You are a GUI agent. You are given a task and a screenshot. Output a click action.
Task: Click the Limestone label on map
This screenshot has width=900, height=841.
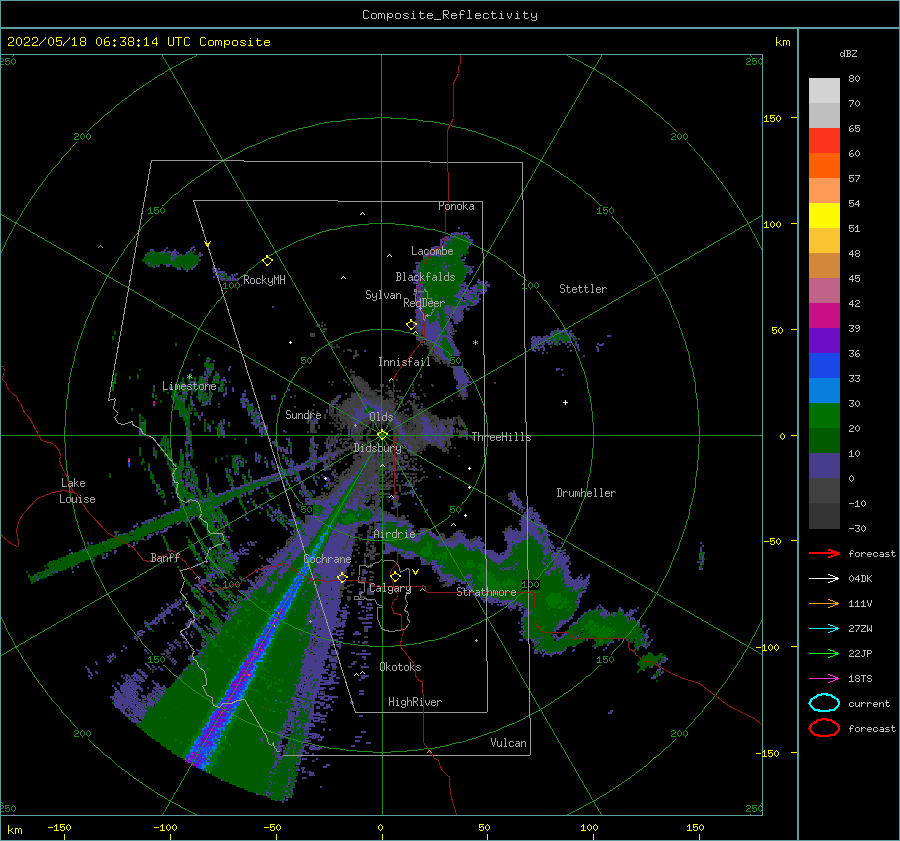pos(189,386)
